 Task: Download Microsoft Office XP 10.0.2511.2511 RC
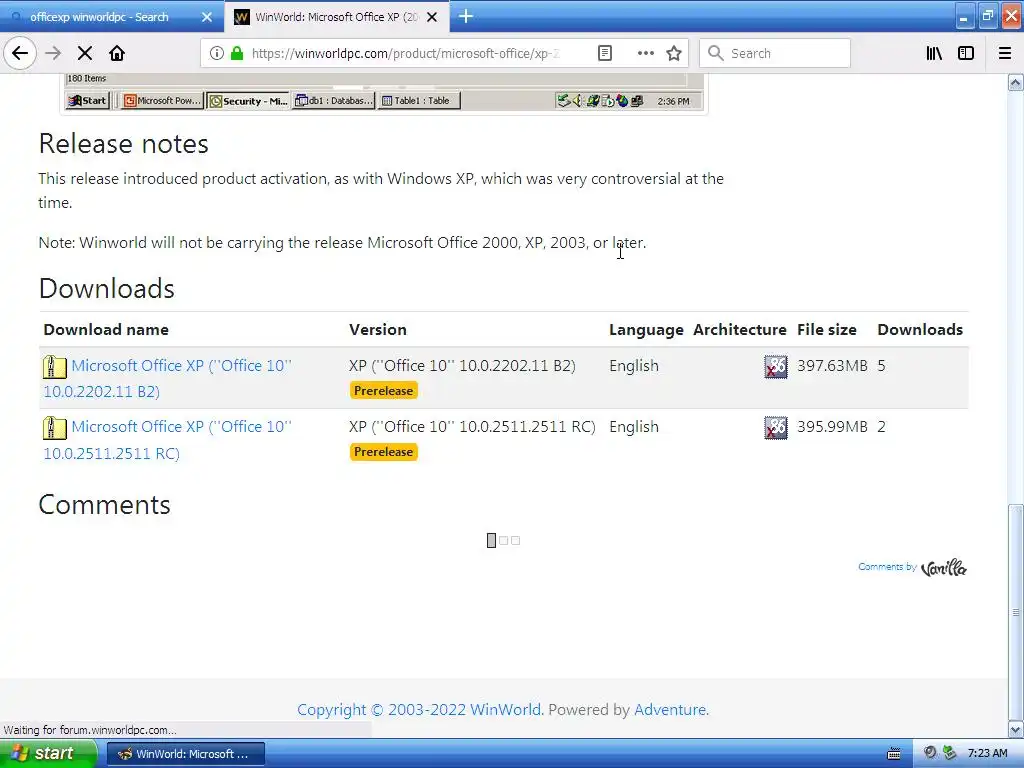tap(167, 440)
